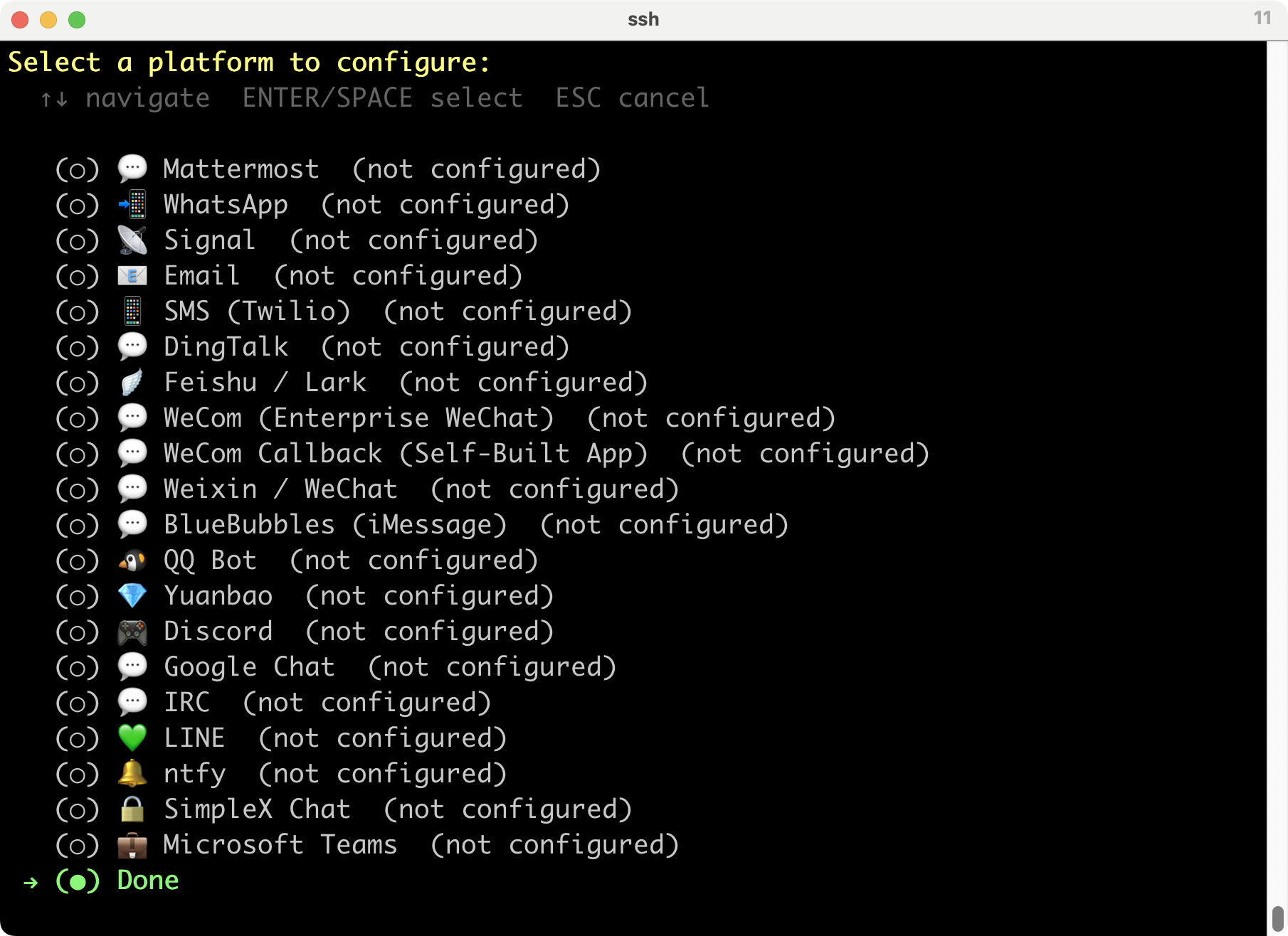
Task: Click the Discord platform name
Action: [218, 631]
